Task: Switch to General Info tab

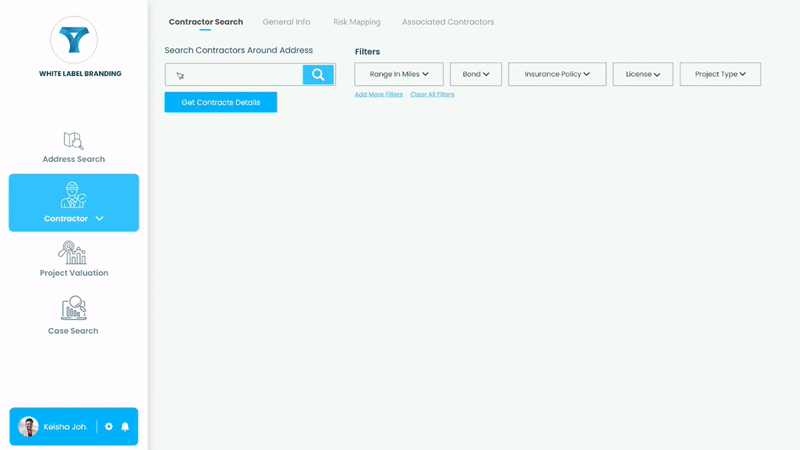Action: (x=286, y=22)
